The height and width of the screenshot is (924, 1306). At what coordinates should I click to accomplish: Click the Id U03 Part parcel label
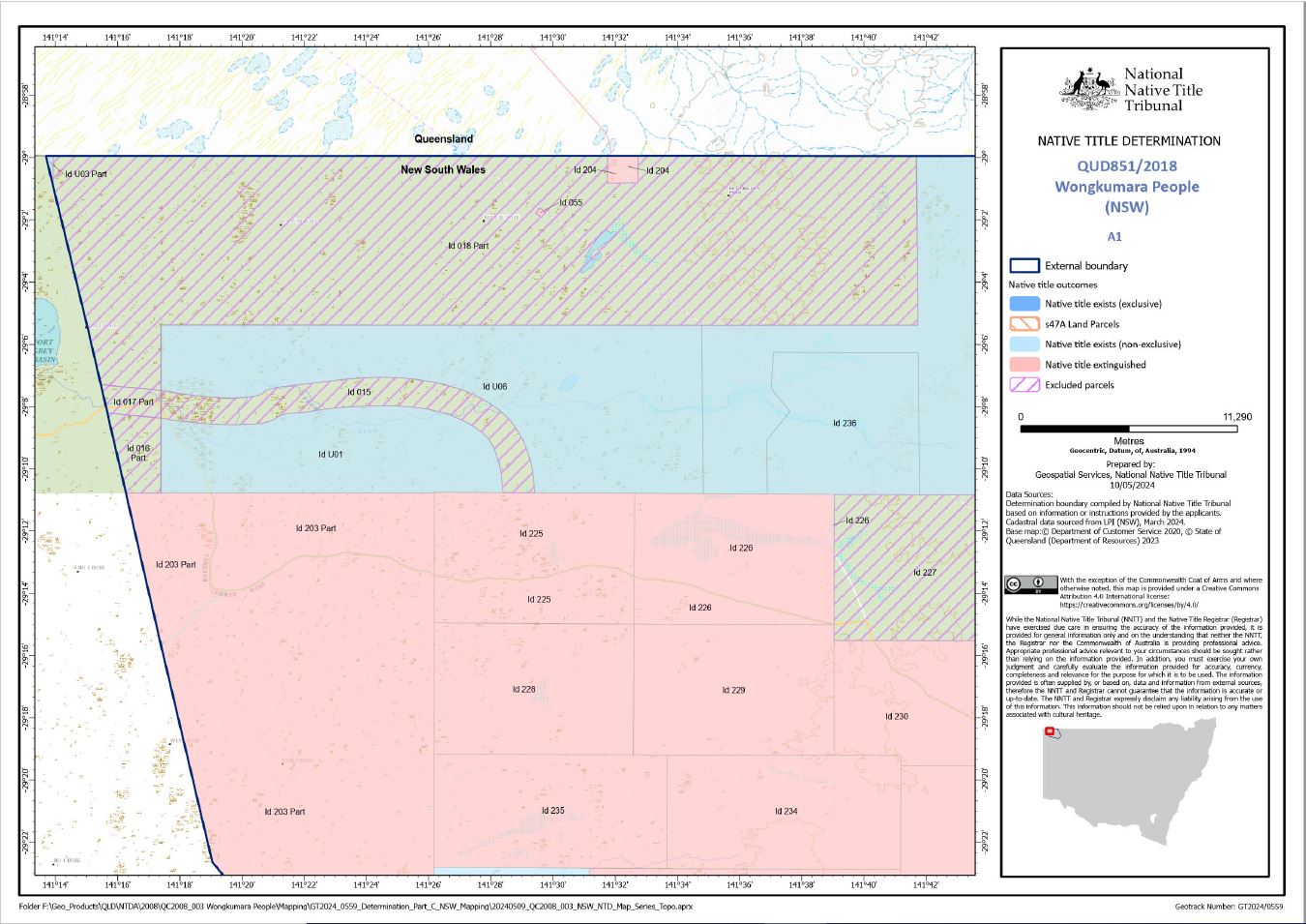tap(85, 174)
